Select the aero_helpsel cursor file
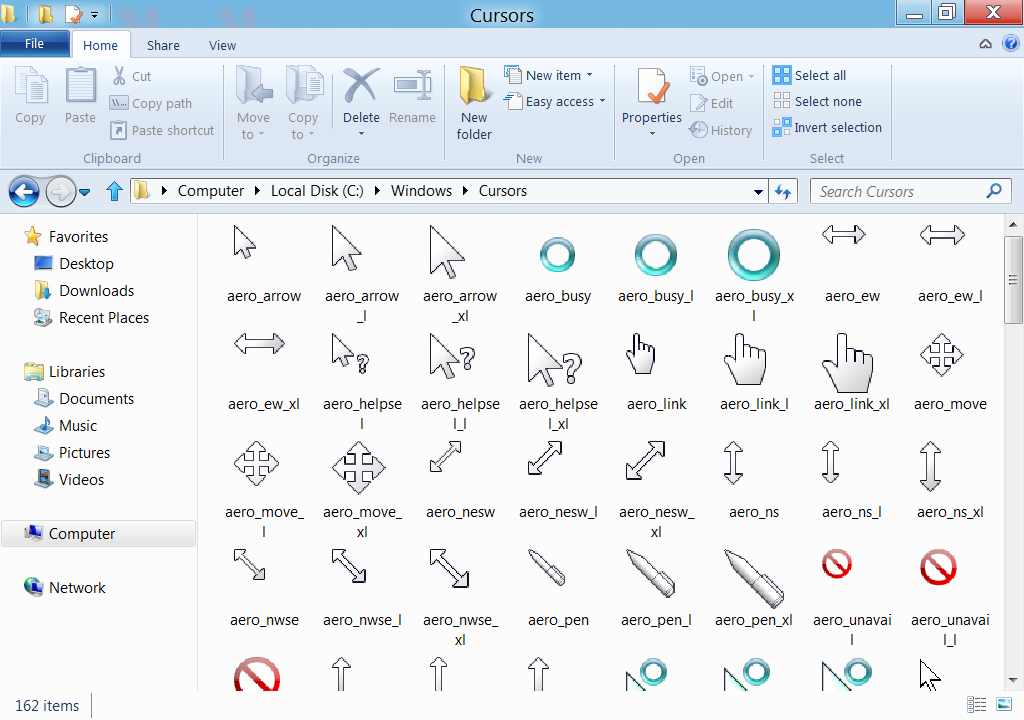 tap(362, 382)
